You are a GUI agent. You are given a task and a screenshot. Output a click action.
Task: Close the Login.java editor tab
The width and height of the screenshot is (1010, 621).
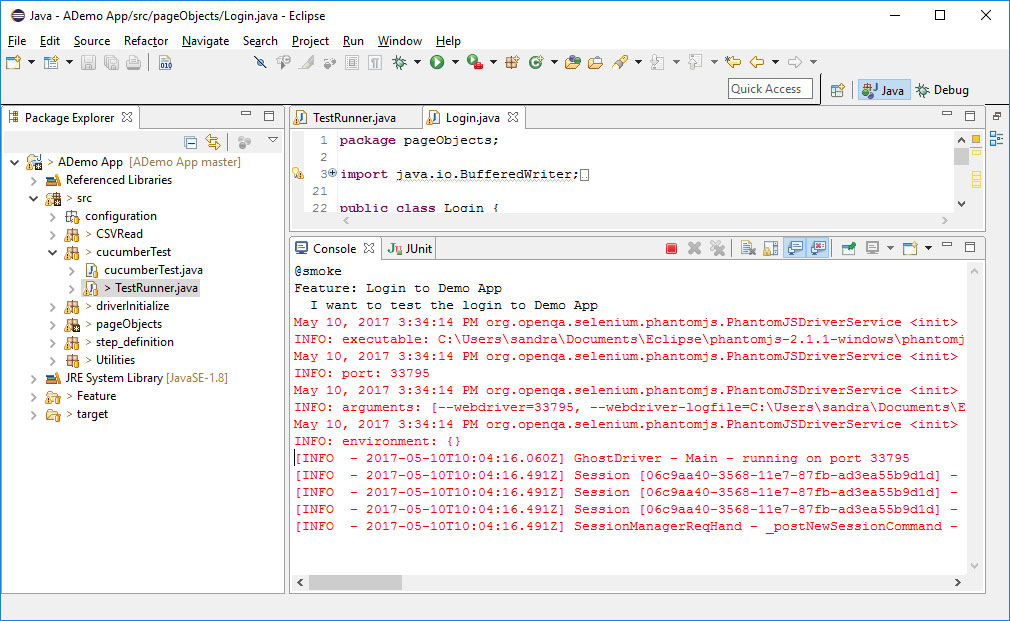click(513, 117)
